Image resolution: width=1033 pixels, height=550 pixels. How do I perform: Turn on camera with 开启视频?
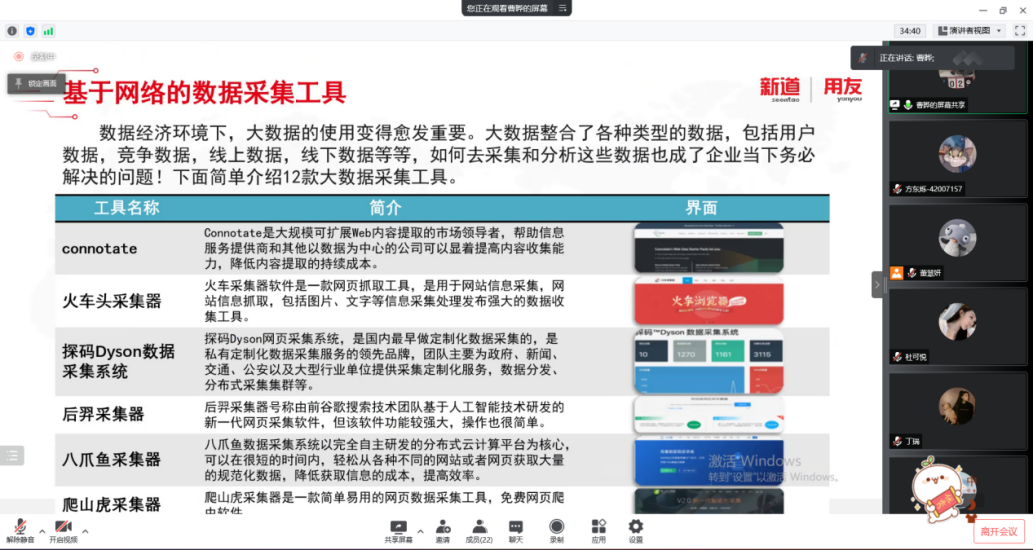point(63,529)
